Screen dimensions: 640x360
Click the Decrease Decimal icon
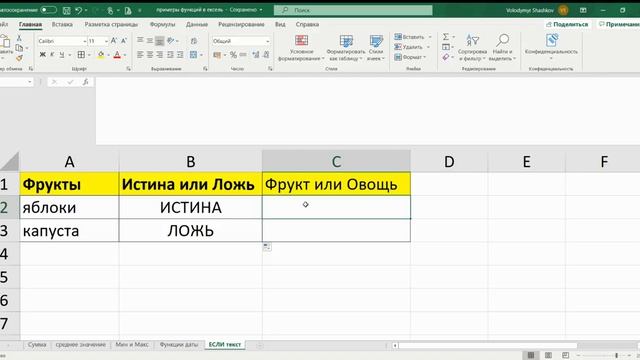(266, 55)
